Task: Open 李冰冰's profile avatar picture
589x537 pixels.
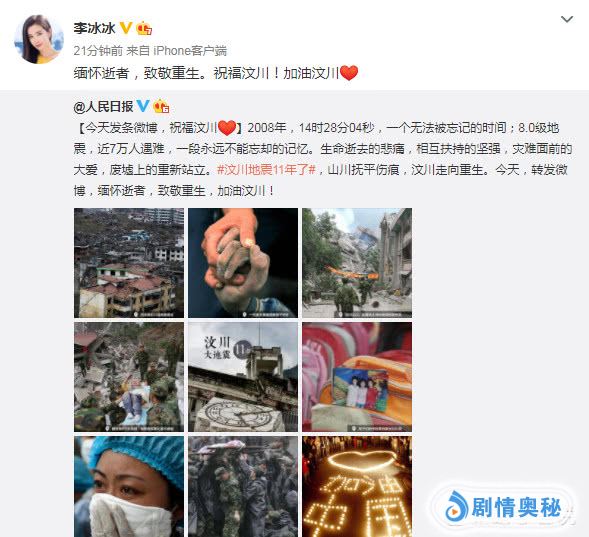Action: coord(39,39)
